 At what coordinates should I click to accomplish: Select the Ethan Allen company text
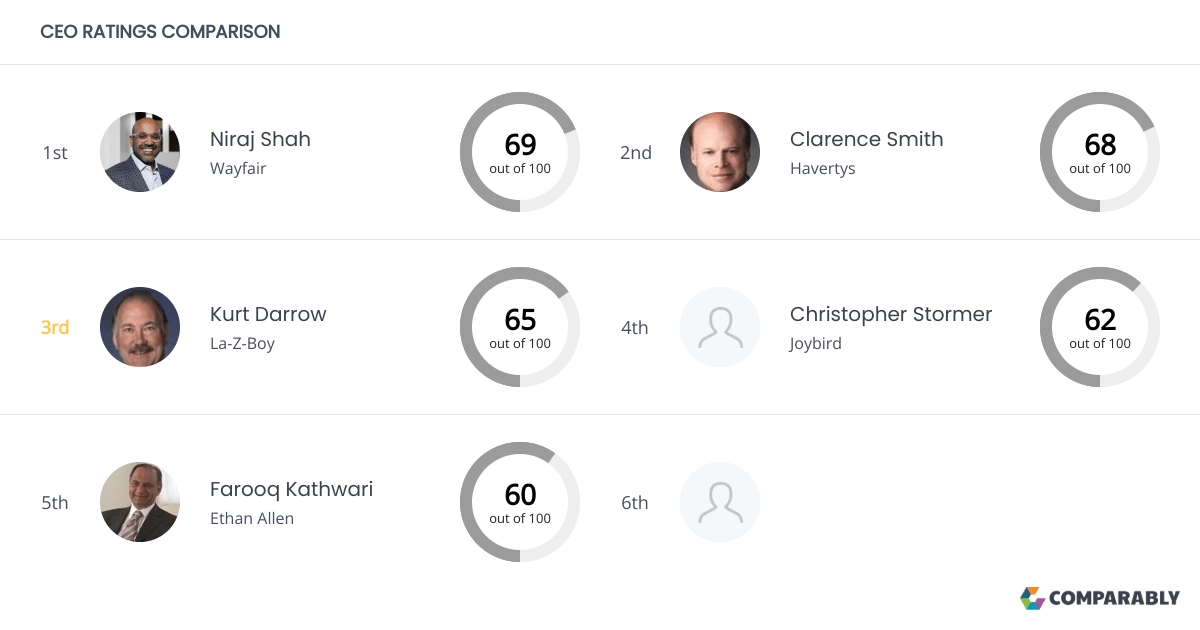tap(252, 518)
